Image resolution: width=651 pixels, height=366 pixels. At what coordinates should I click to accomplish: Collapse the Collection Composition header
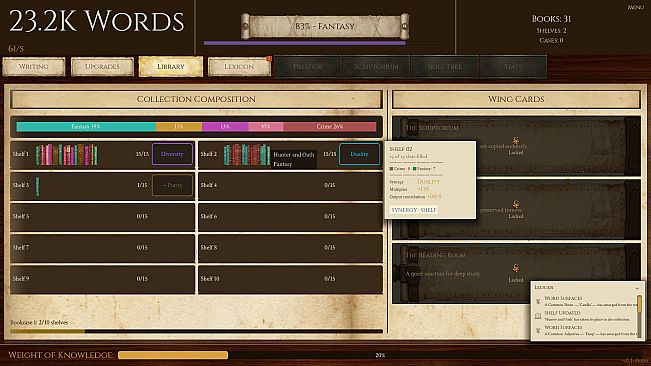[x=353, y=99]
